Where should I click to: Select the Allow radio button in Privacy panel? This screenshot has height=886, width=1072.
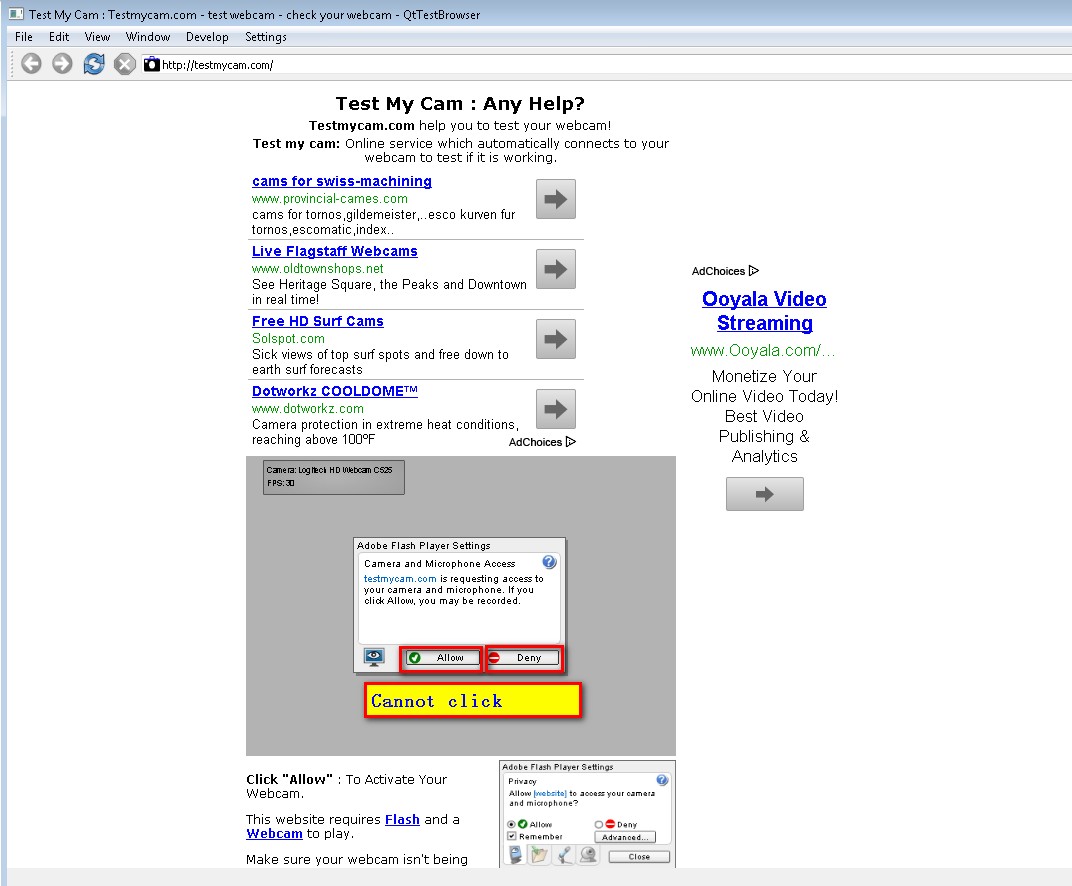coord(512,824)
